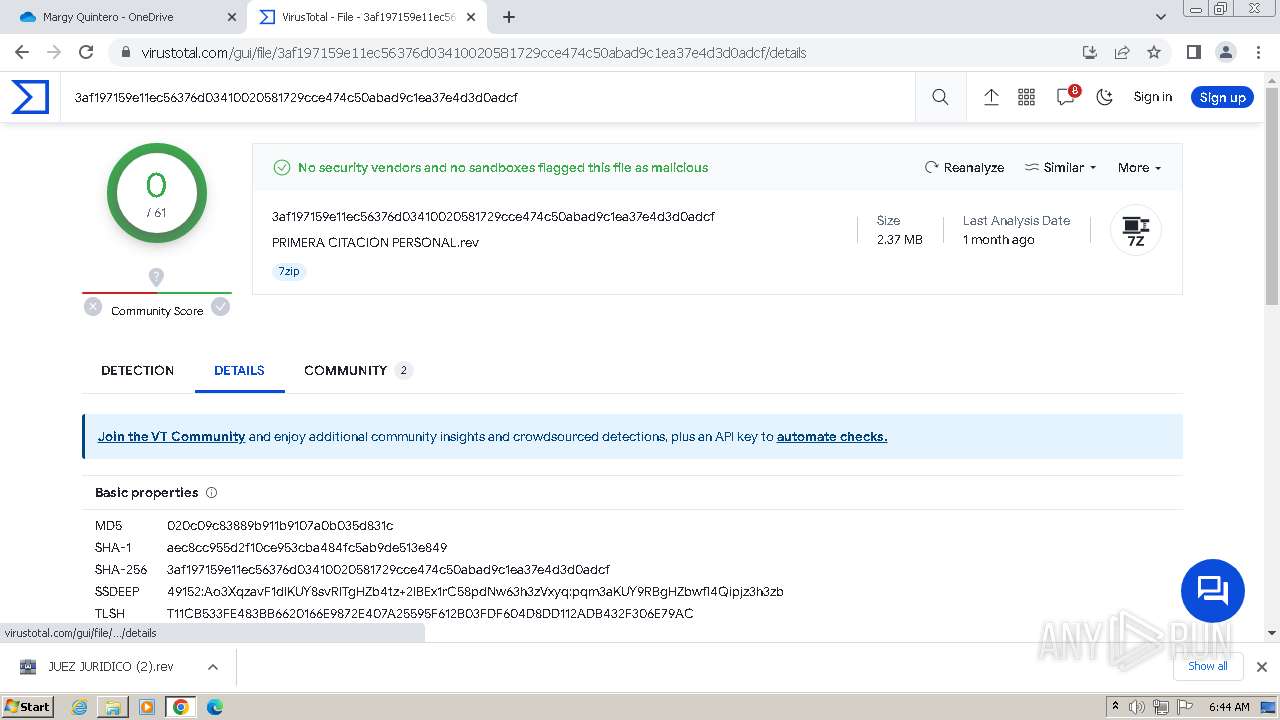Click the install app icon in address bar
Screen dimensions: 1280x720
(x=1090, y=52)
